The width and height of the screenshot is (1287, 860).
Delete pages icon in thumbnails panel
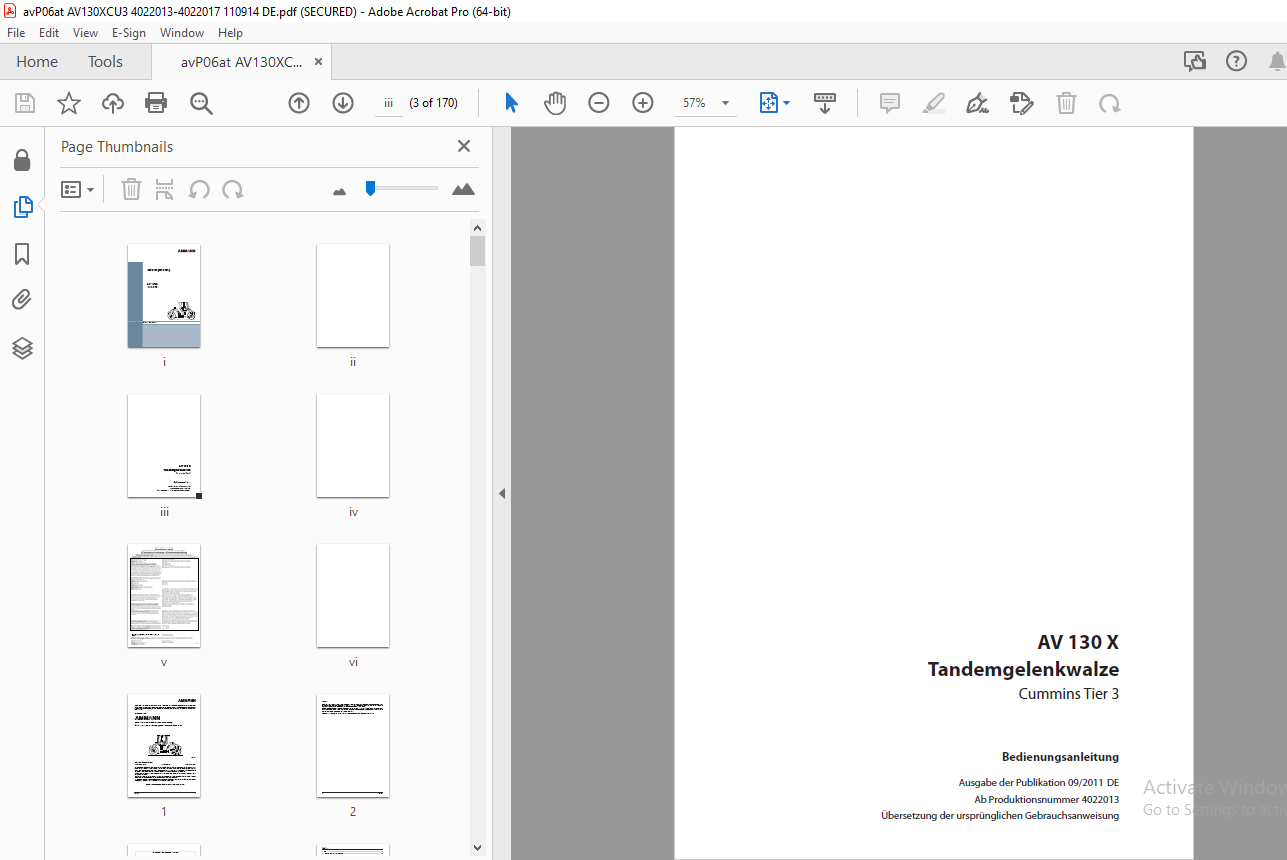[131, 189]
